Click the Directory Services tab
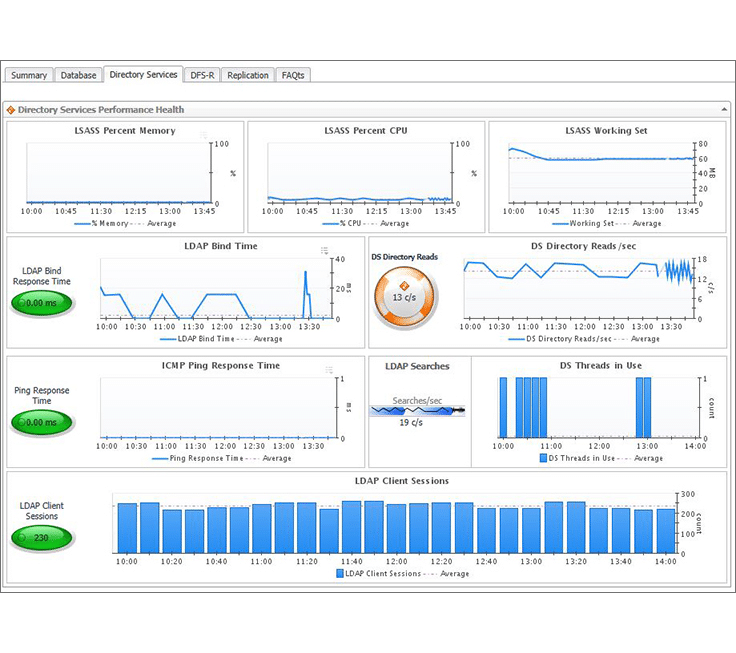 point(143,74)
